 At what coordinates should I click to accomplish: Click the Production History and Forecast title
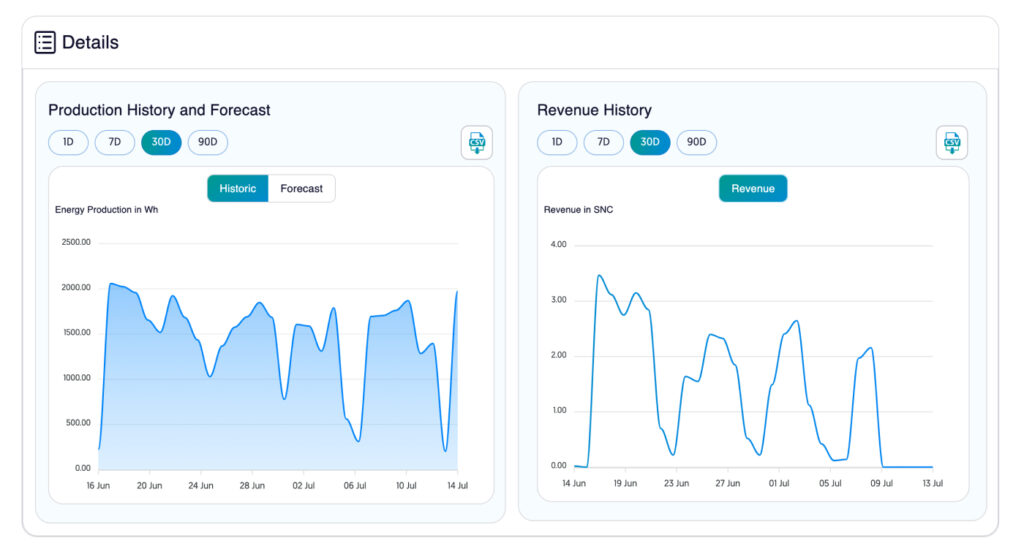click(159, 110)
